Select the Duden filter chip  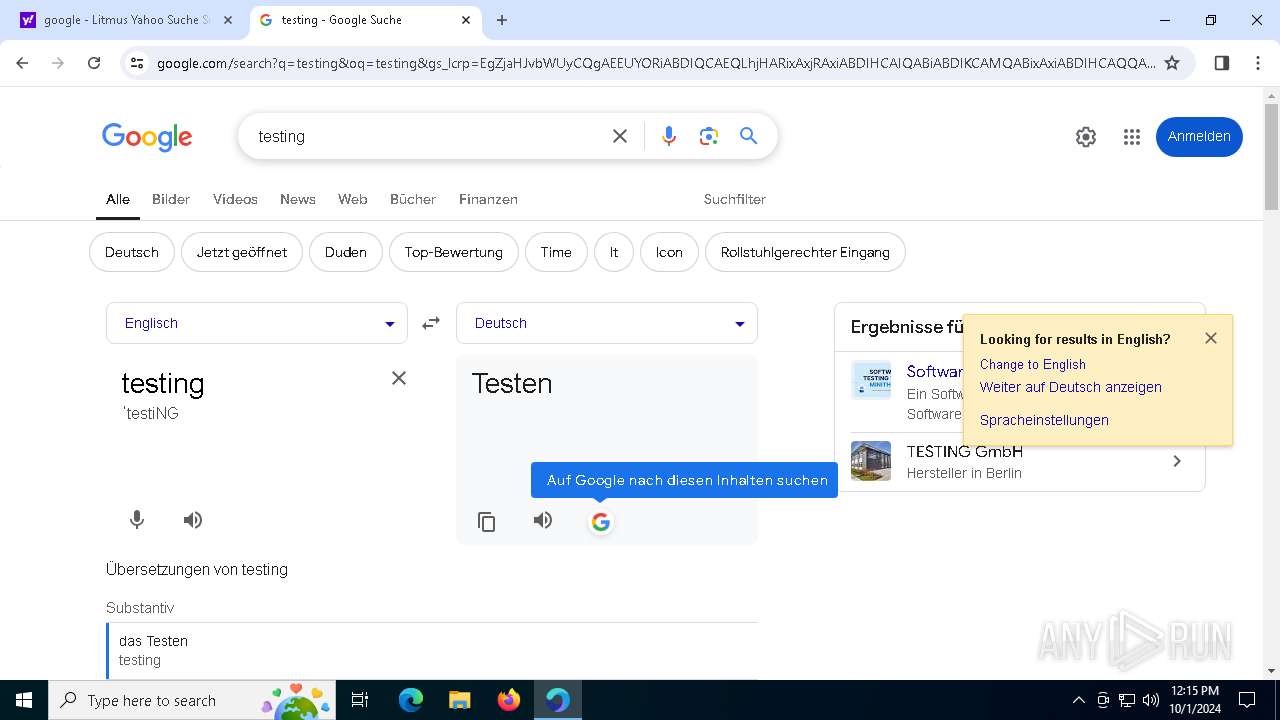pos(346,252)
